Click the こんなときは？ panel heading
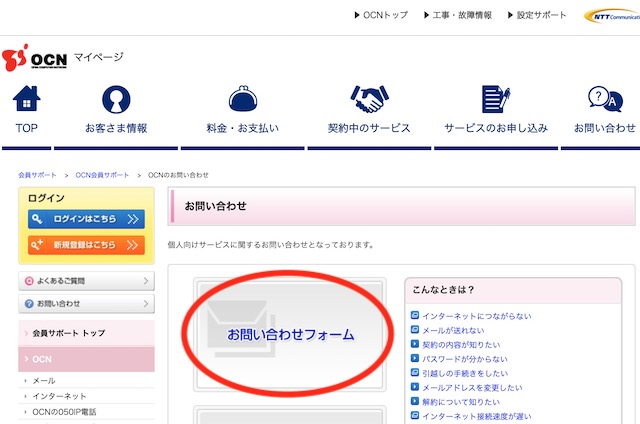Screen dimensions: 640x424 (x=443, y=289)
